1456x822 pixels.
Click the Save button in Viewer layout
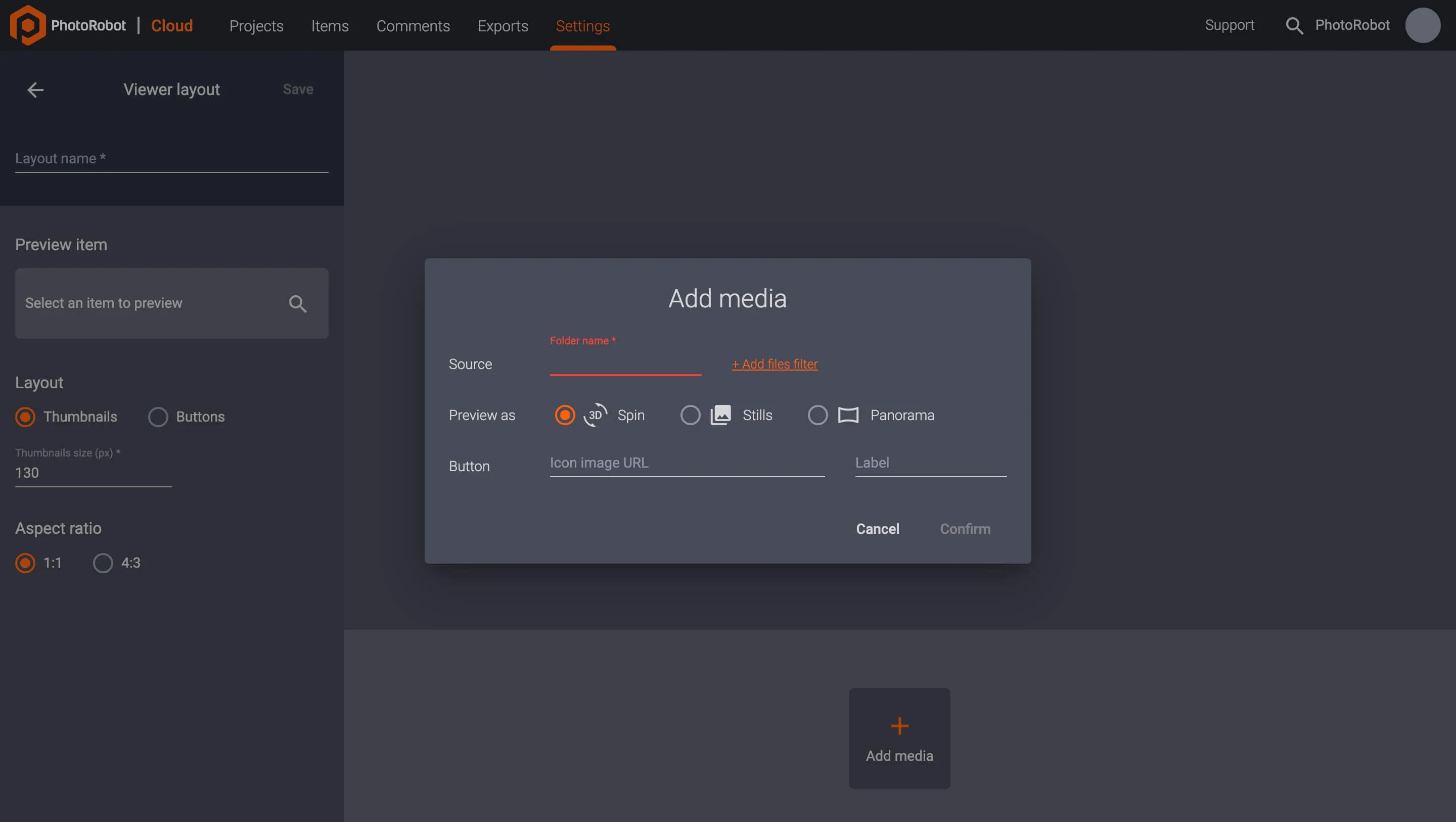(298, 89)
